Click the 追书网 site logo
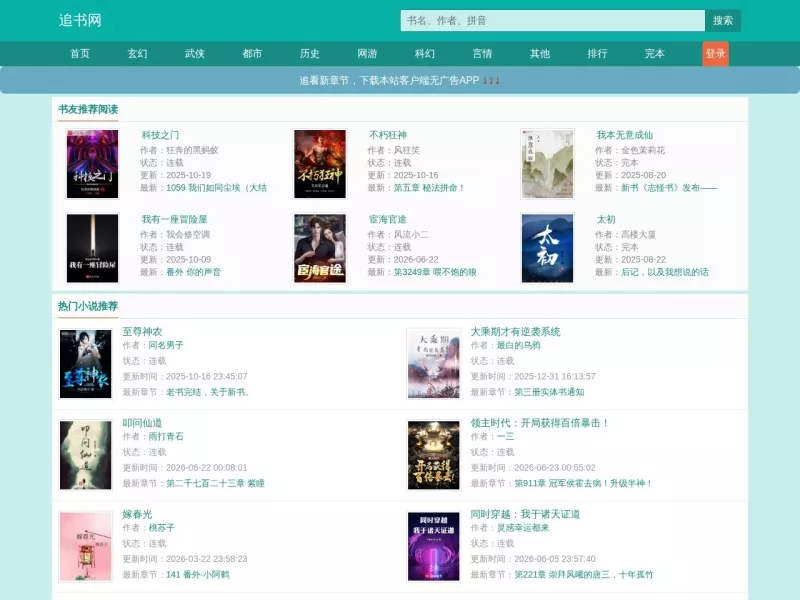 click(80, 20)
